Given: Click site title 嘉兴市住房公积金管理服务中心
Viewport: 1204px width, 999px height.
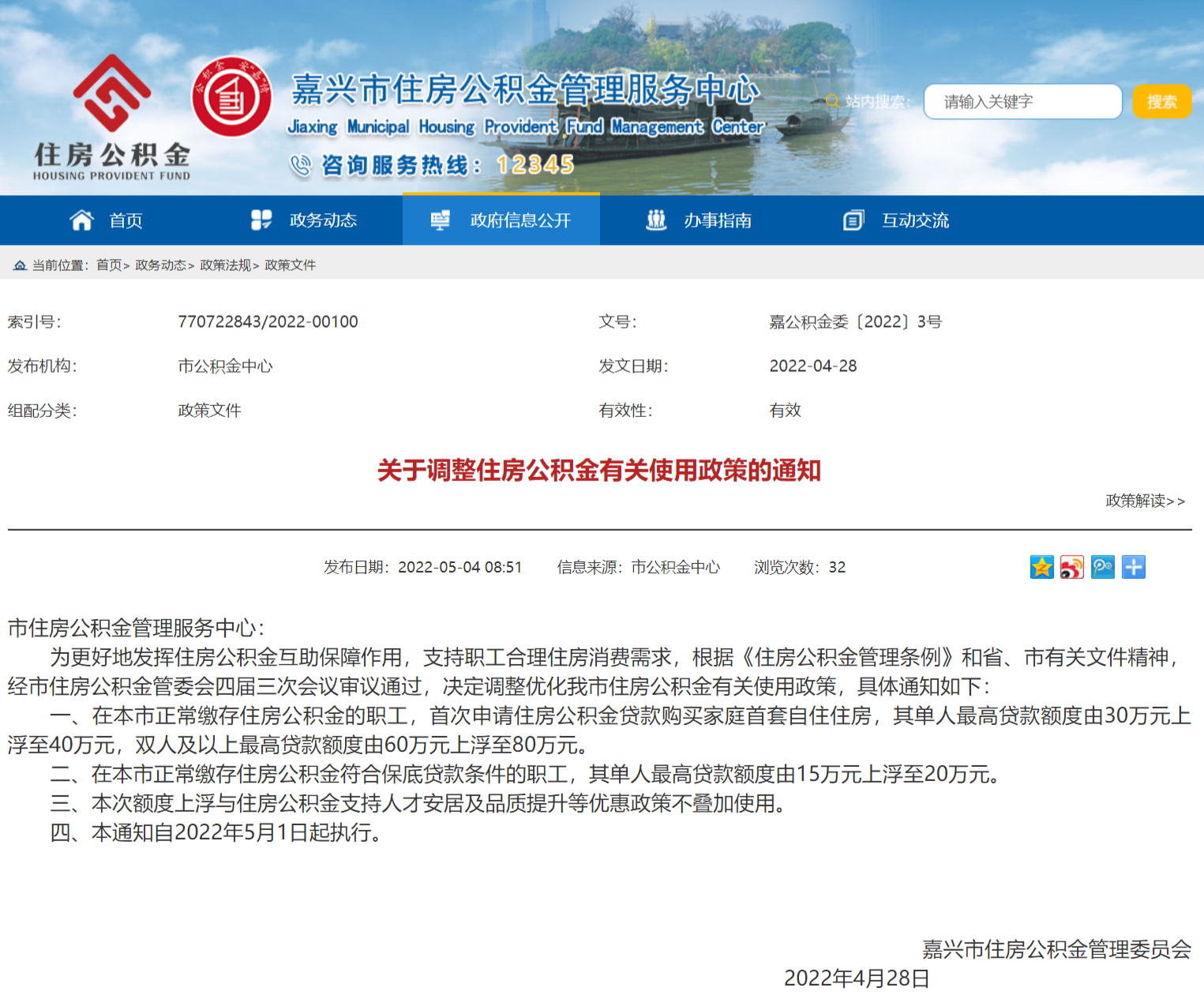Looking at the screenshot, I should (x=526, y=89).
